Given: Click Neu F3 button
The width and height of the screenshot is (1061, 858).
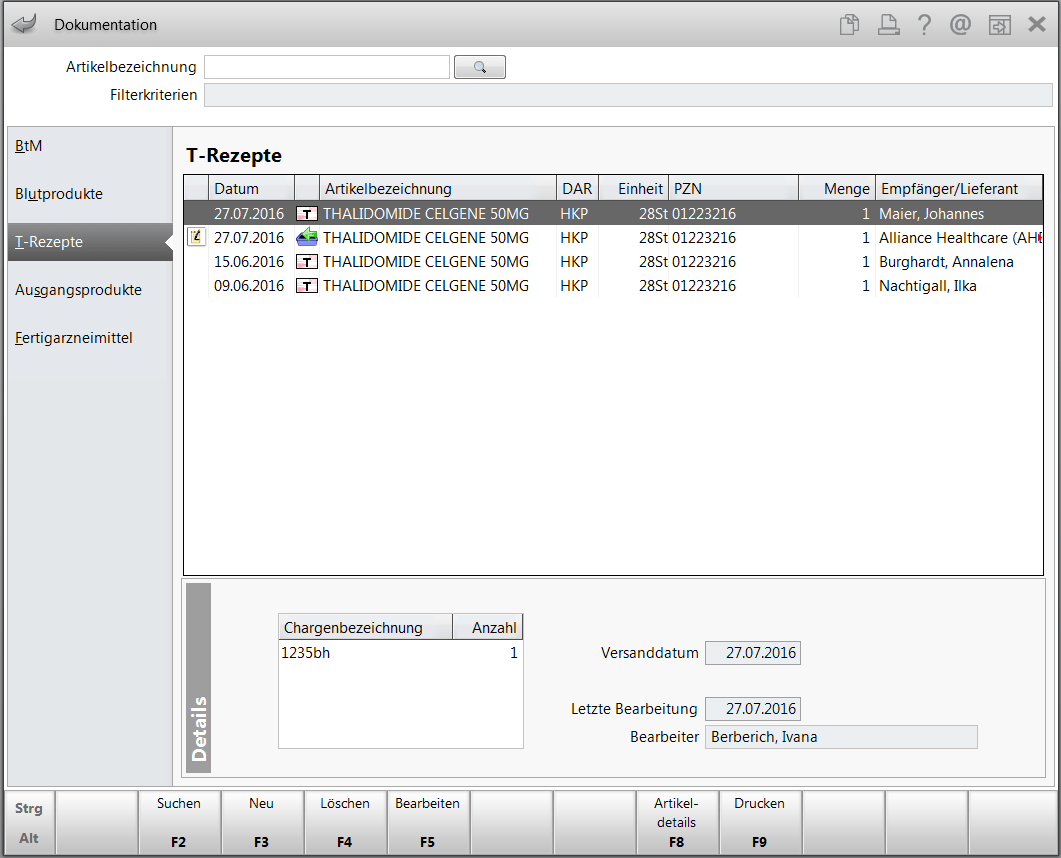Looking at the screenshot, I should click(x=262, y=822).
